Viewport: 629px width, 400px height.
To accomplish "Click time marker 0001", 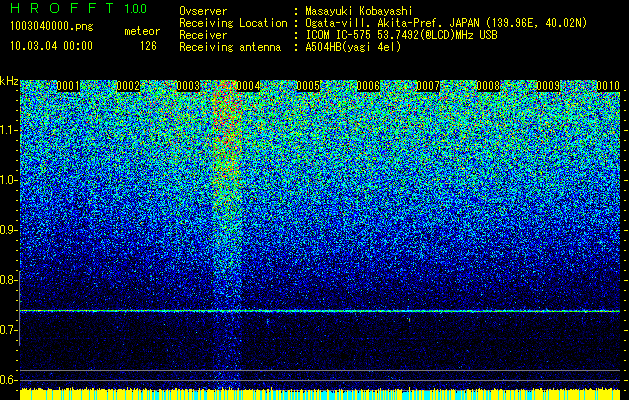I will coord(68,86).
